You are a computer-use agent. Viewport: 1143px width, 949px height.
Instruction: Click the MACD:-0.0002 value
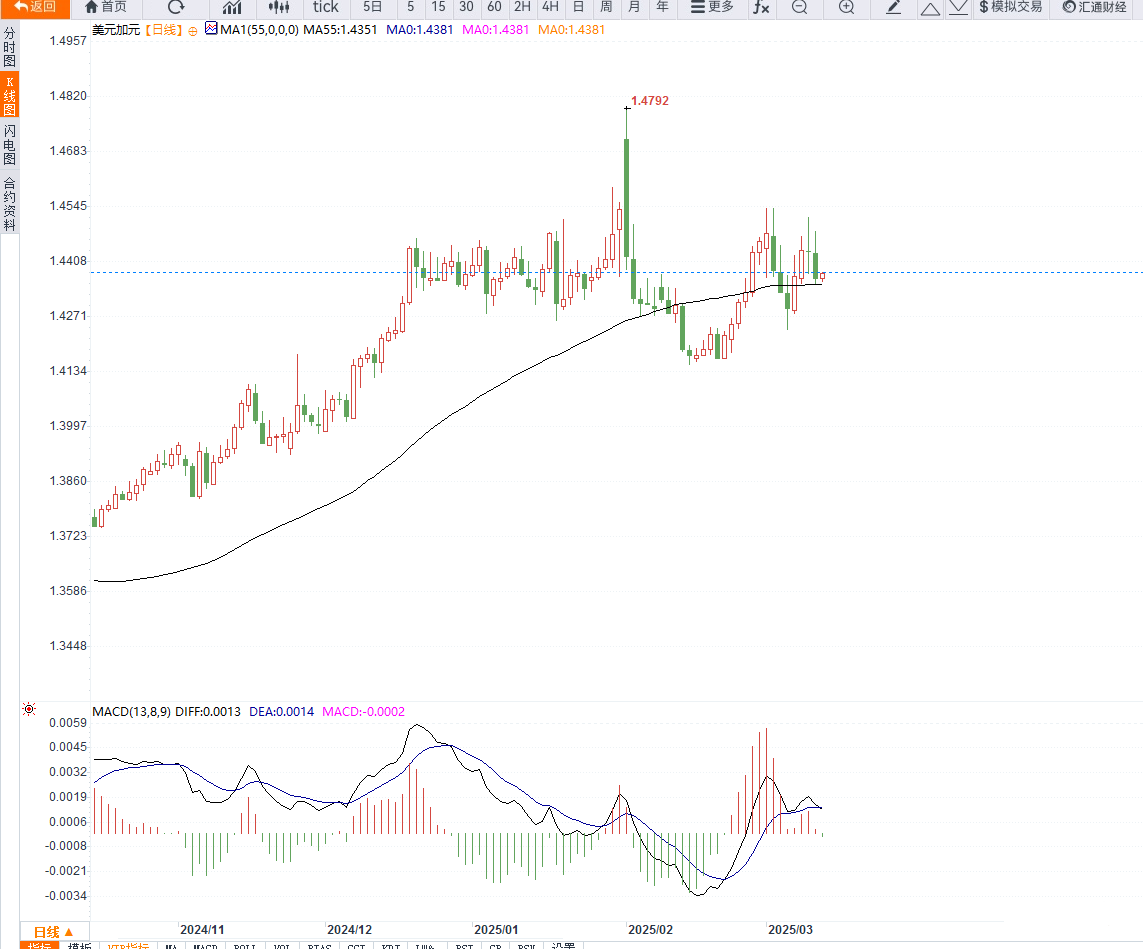[364, 711]
